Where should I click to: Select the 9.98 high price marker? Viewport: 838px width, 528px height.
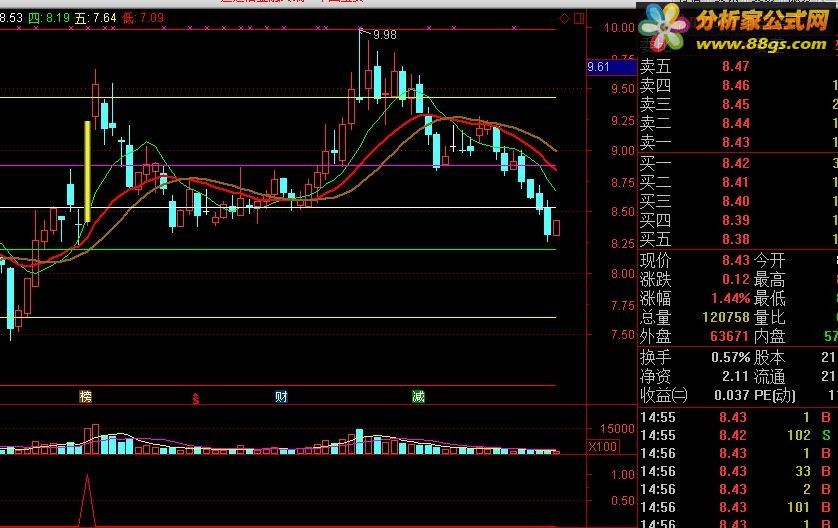(x=384, y=35)
